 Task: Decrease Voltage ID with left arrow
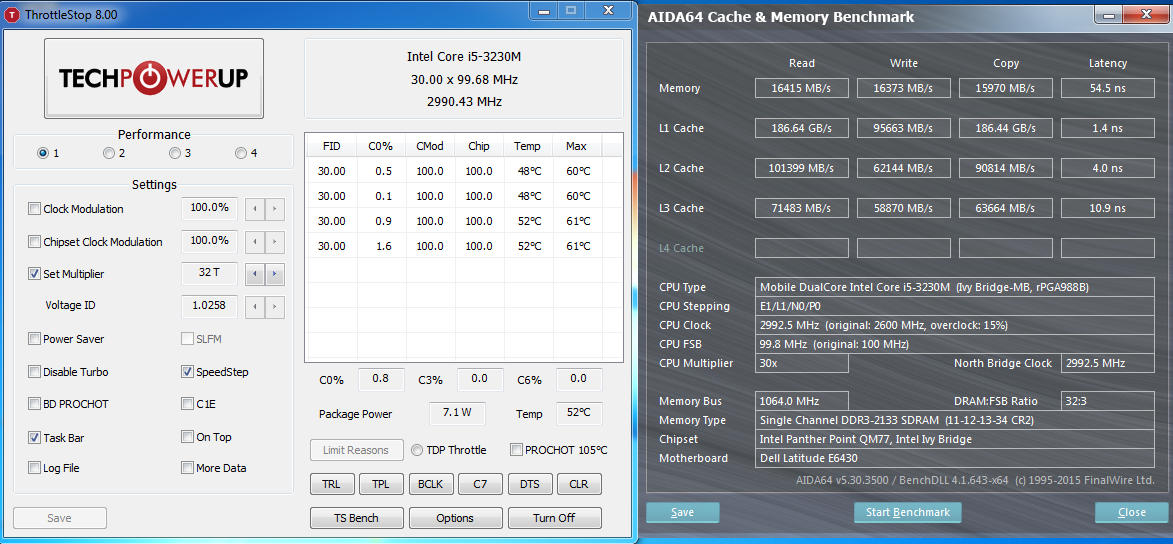[256, 306]
